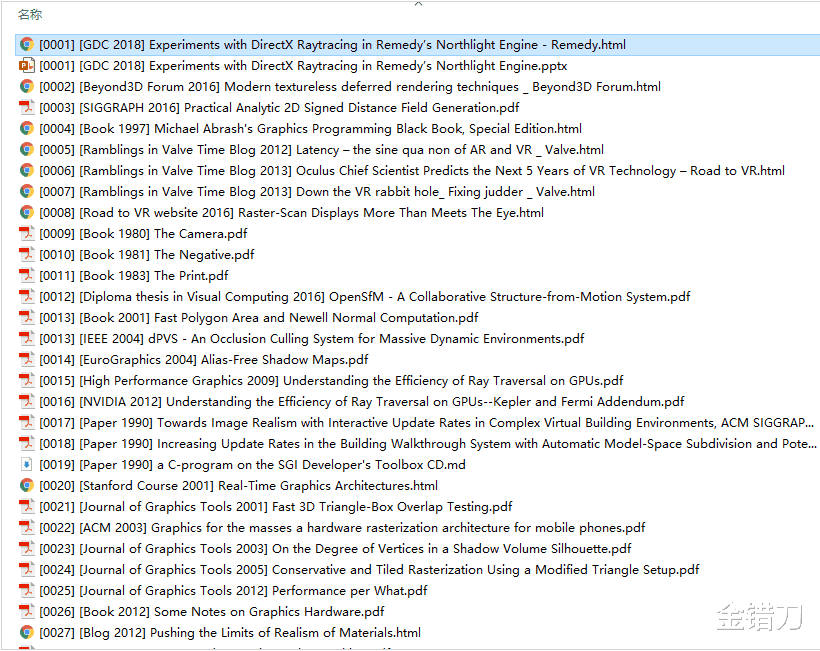Click the 名称 column header

(x=30, y=15)
